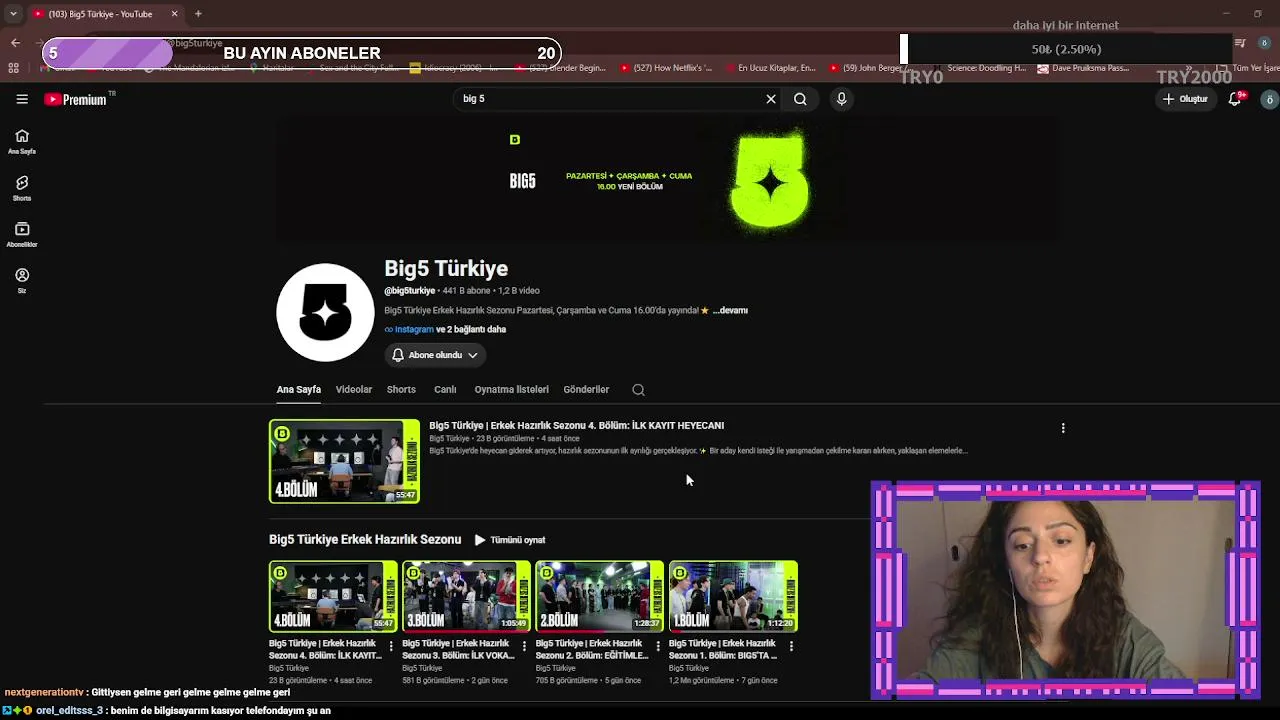Screen dimensions: 1280x720
Task: Click the '1,2 B video' count text
Action: click(519, 291)
